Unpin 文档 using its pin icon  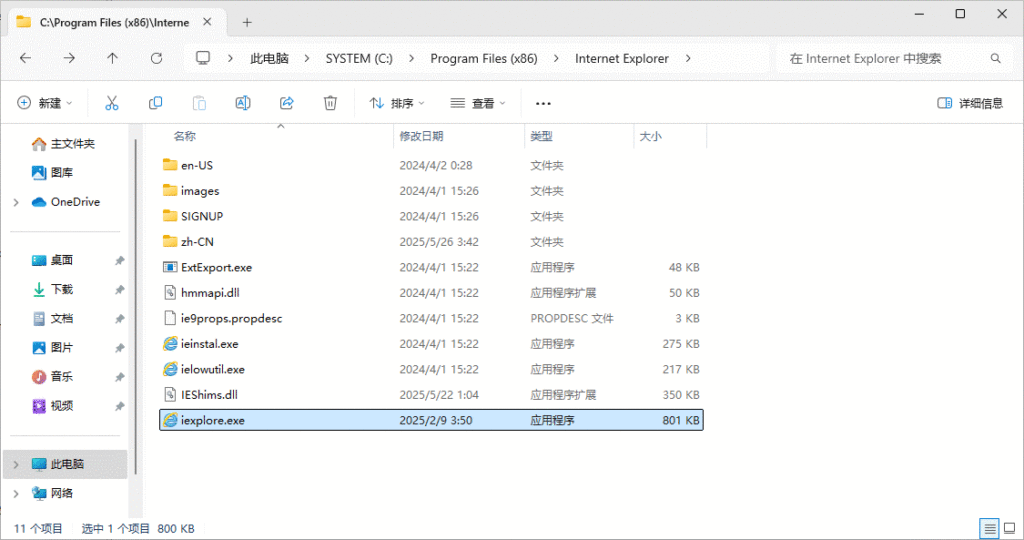tap(120, 319)
